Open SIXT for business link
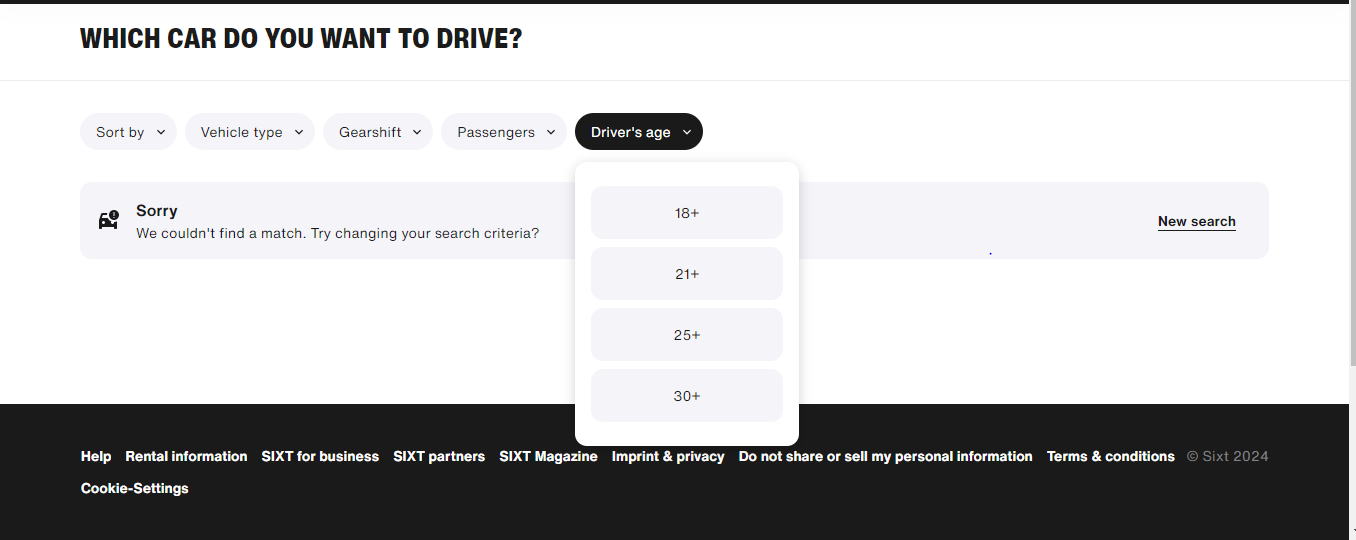 tap(320, 456)
